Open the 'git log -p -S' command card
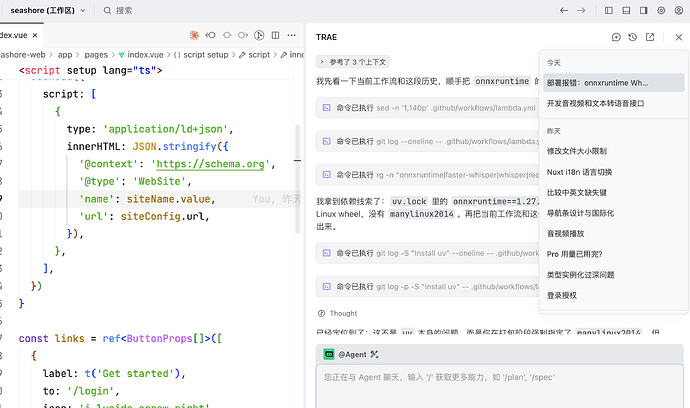 click(x=428, y=287)
